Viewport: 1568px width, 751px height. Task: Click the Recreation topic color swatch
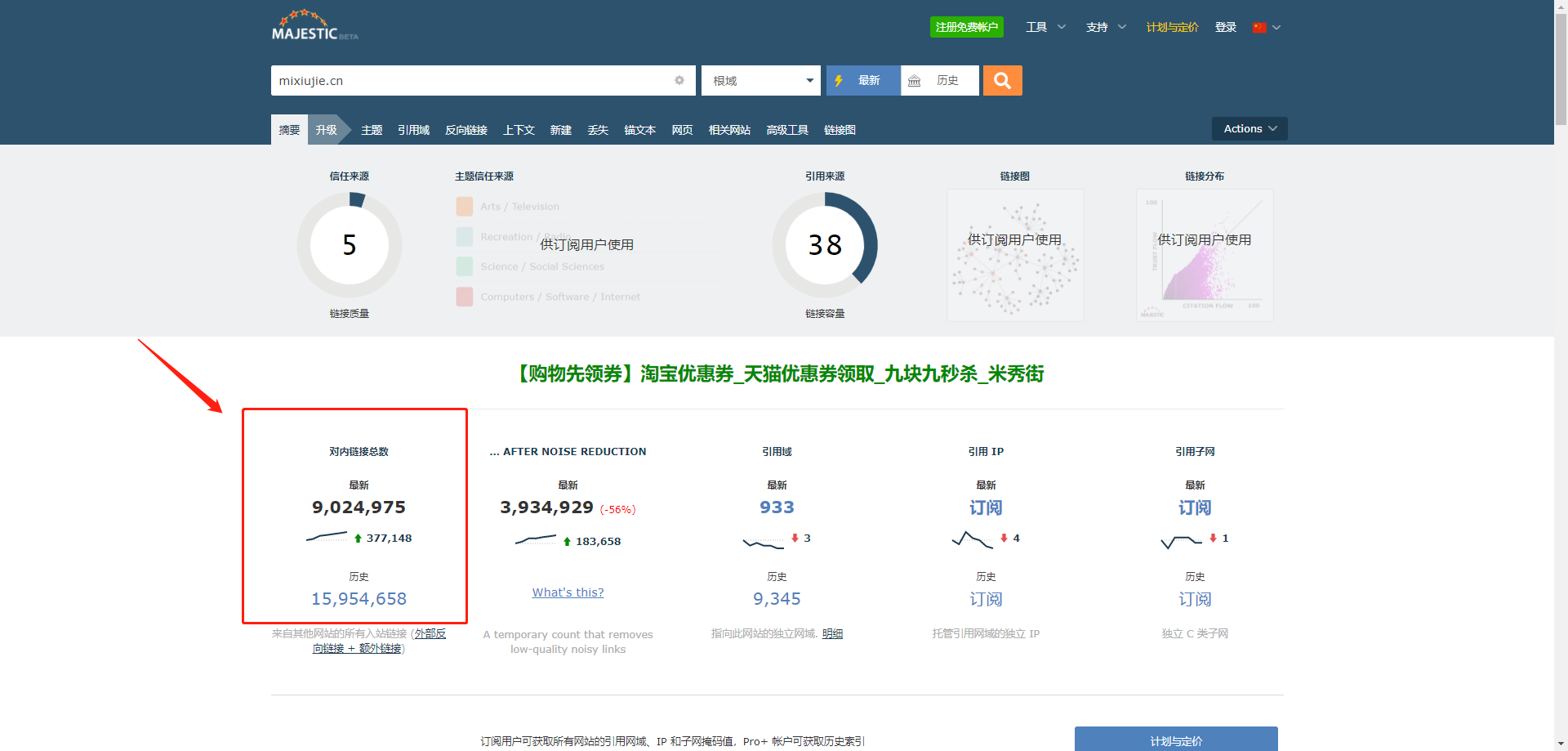(465, 237)
